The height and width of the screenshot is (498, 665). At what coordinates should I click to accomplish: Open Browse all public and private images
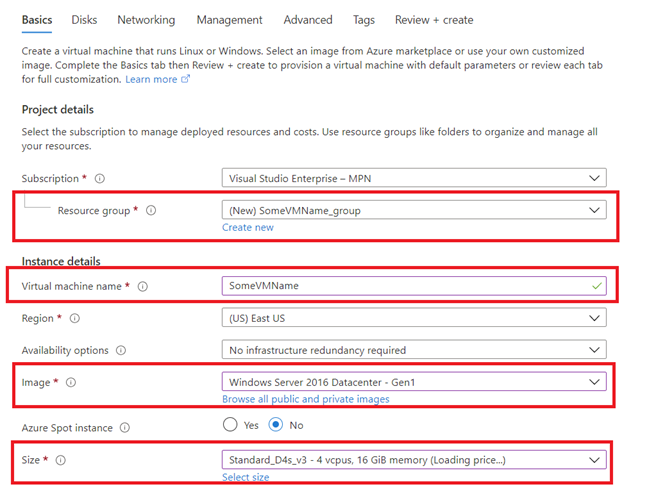[306, 399]
